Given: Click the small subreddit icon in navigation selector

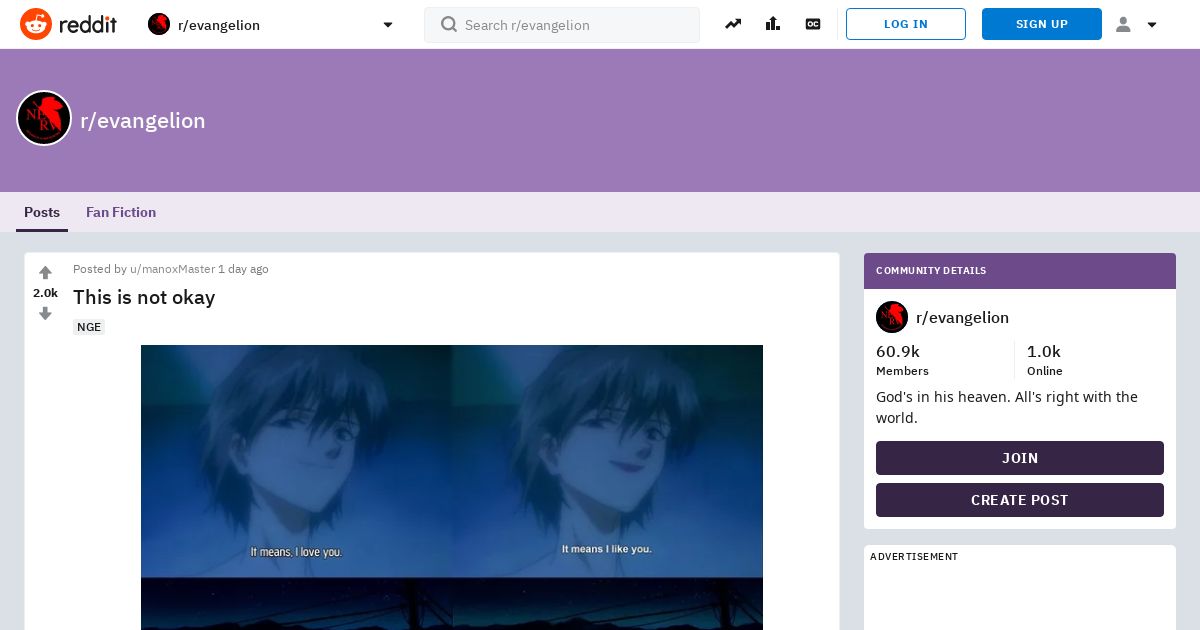Looking at the screenshot, I should (159, 24).
